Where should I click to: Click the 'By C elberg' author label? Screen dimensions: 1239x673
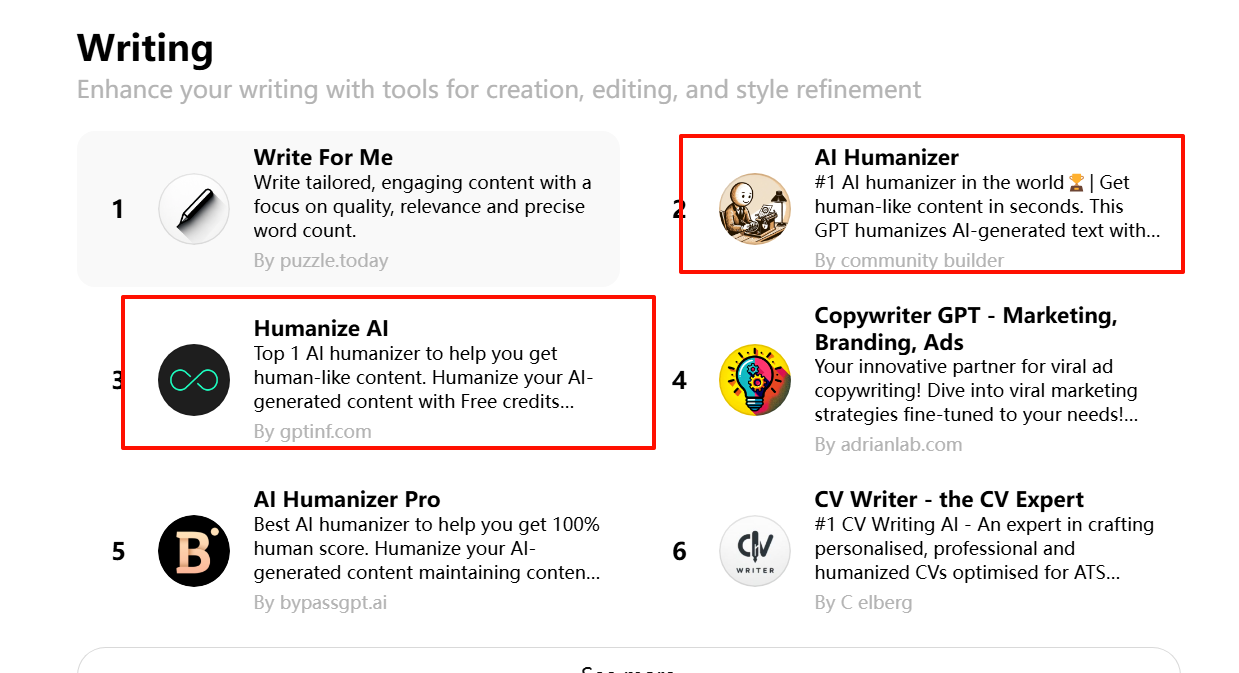(864, 603)
